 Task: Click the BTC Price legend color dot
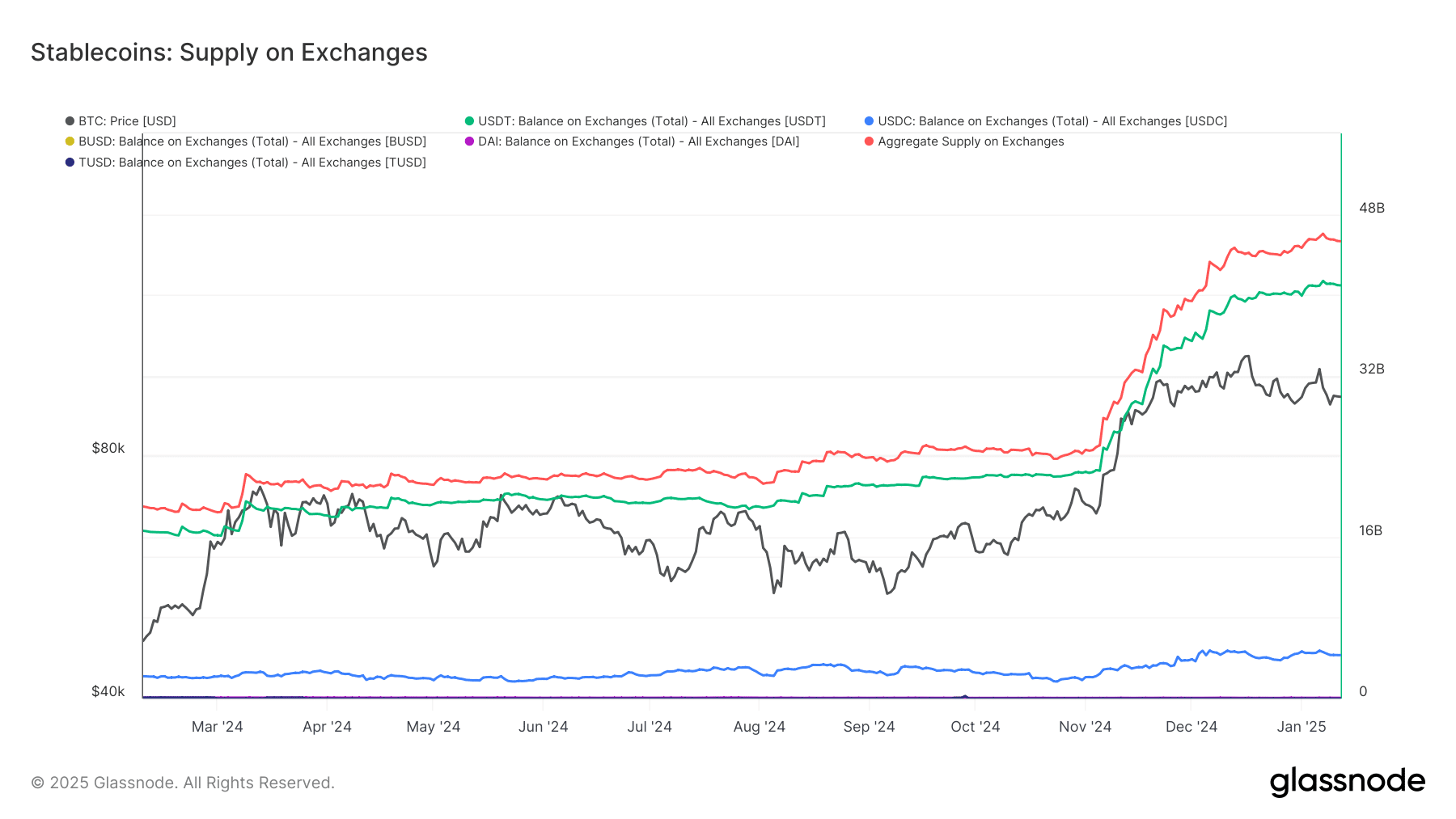70,121
